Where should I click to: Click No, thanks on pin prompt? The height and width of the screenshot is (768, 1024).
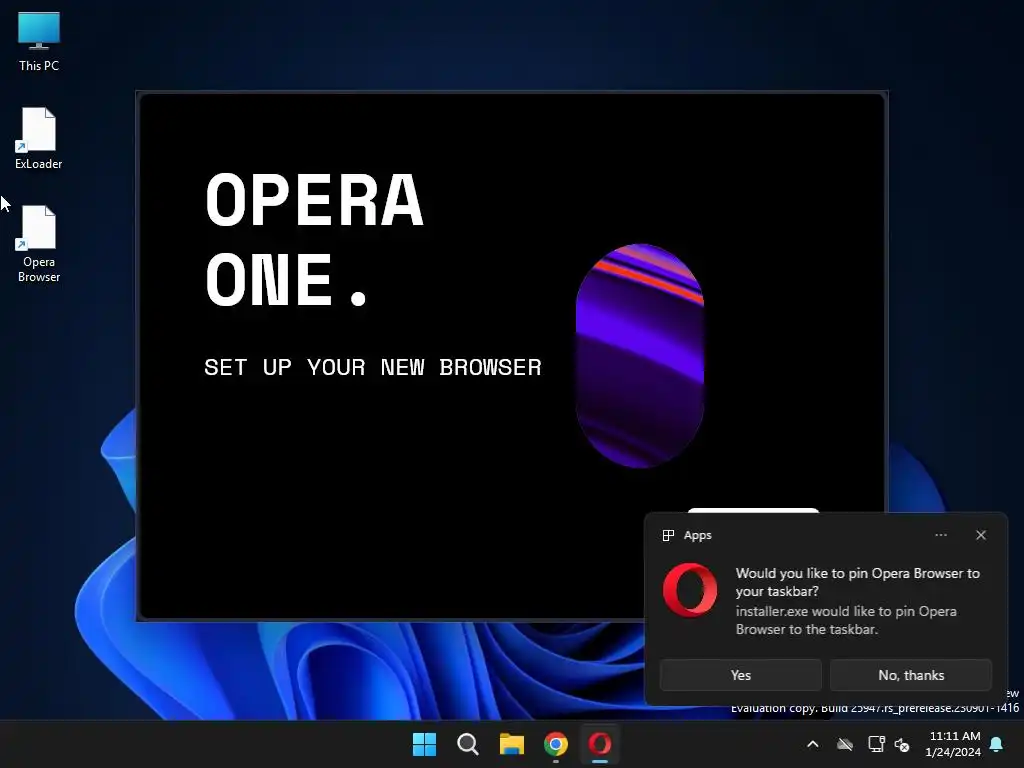coord(911,675)
